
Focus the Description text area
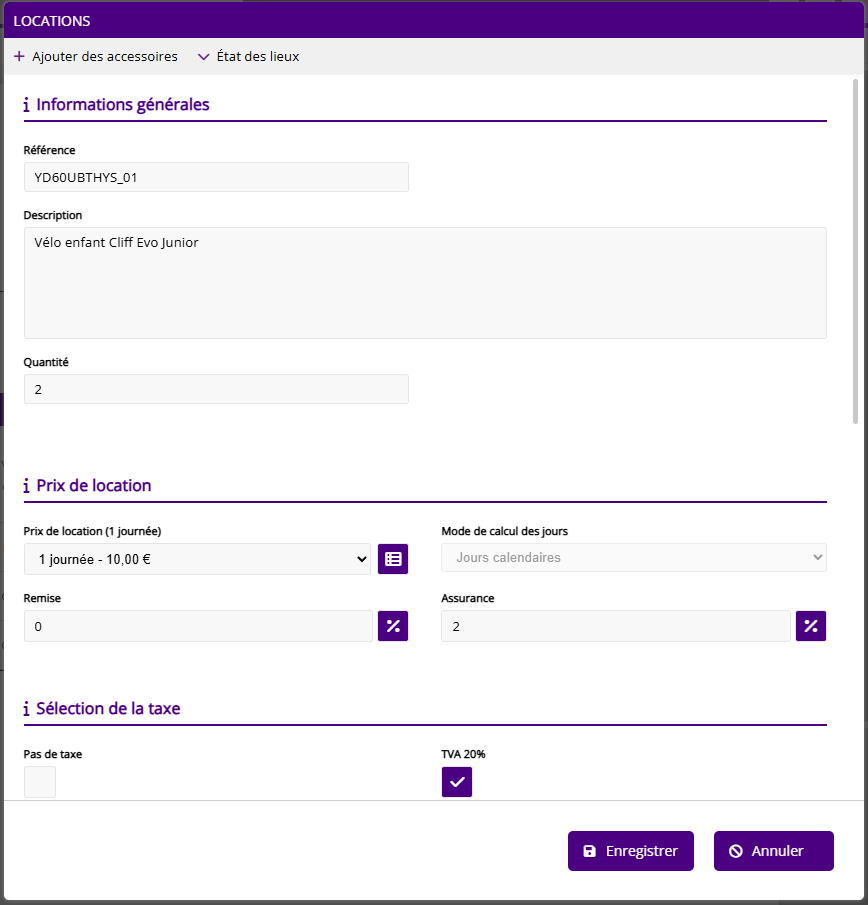click(x=425, y=282)
